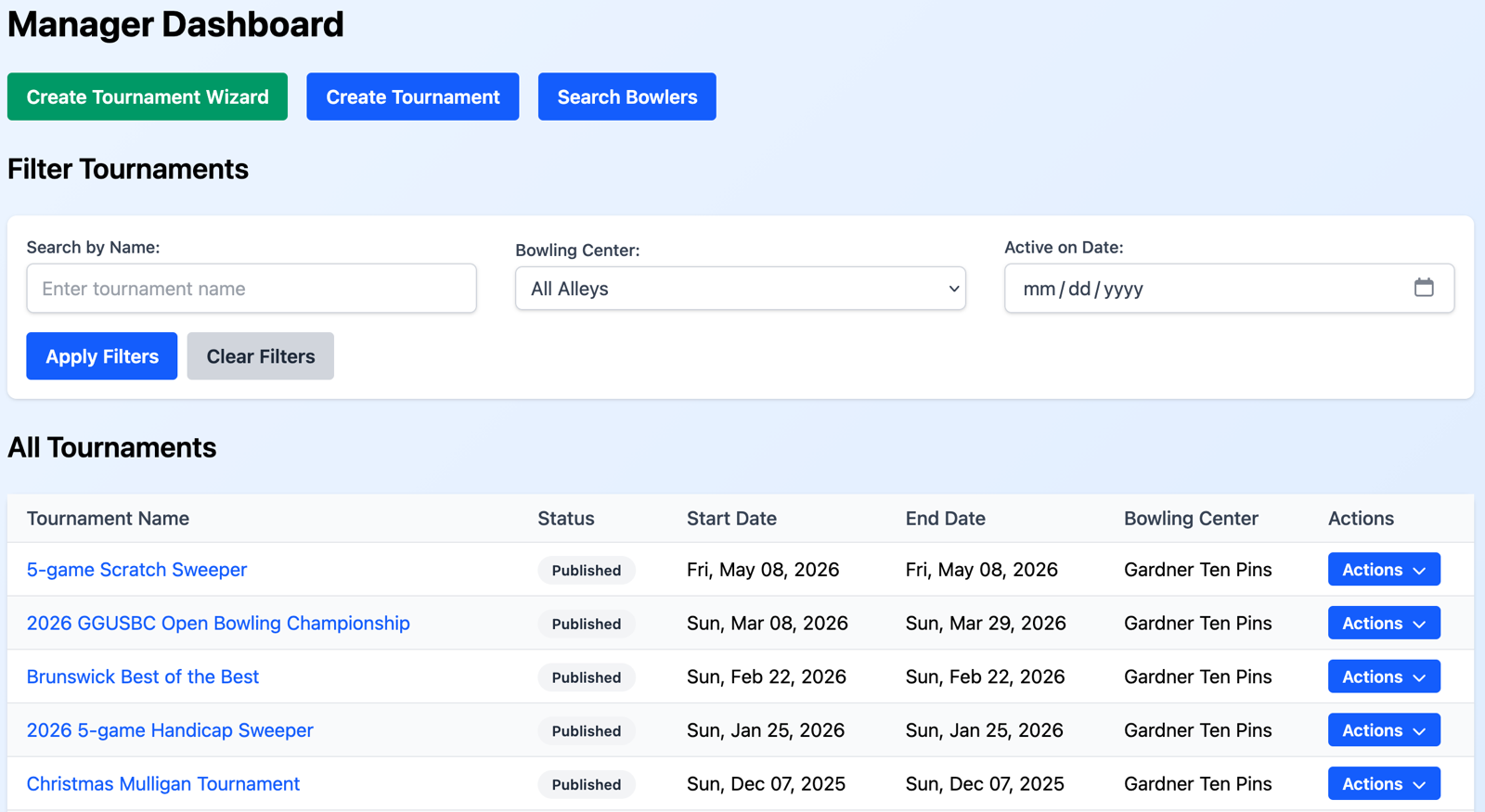Screen dimensions: 1485x812
Task: Expand Actions for 2026 5-game Handicap Sweeper
Action: click(x=1384, y=730)
